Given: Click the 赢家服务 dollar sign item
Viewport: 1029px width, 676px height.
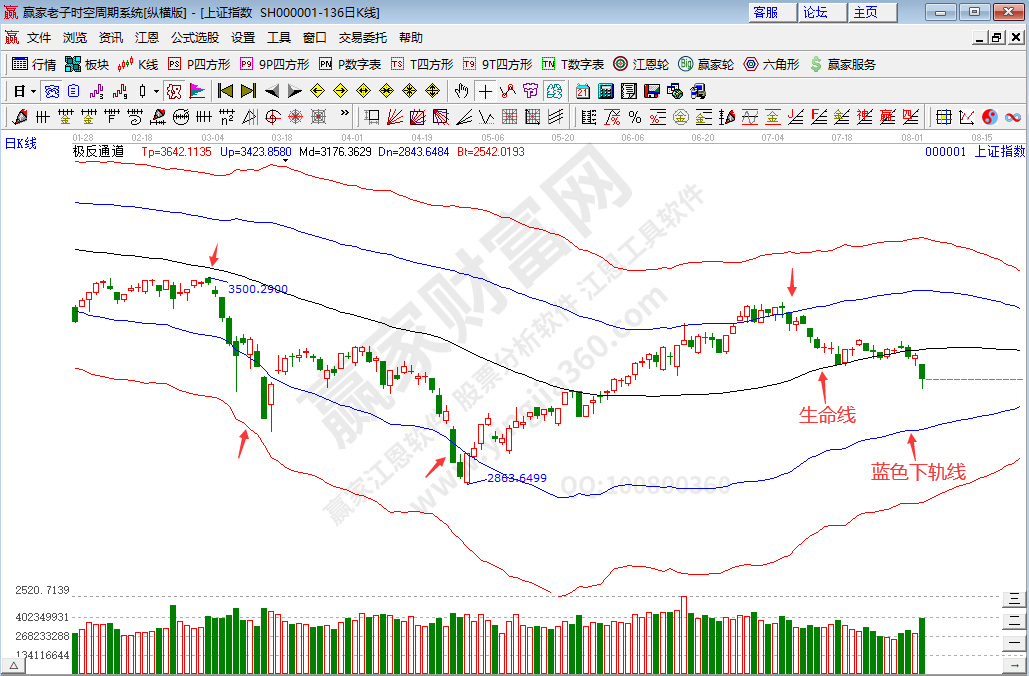Looking at the screenshot, I should pos(843,64).
